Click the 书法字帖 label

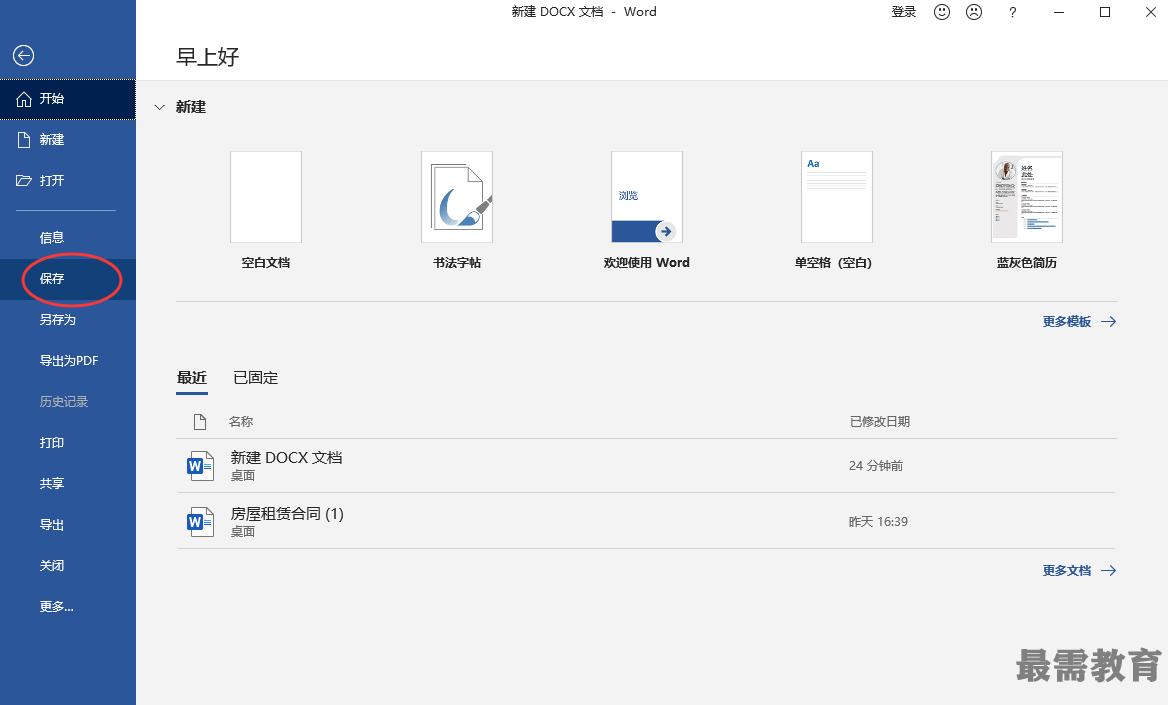(457, 262)
